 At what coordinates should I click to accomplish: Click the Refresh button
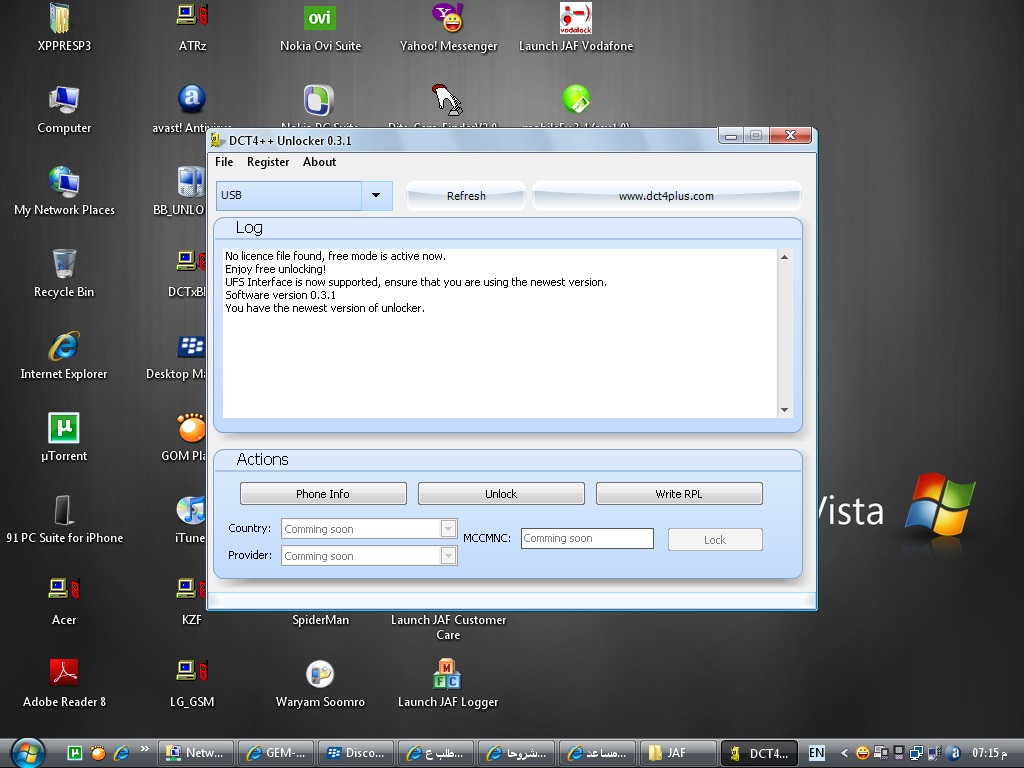[x=466, y=195]
